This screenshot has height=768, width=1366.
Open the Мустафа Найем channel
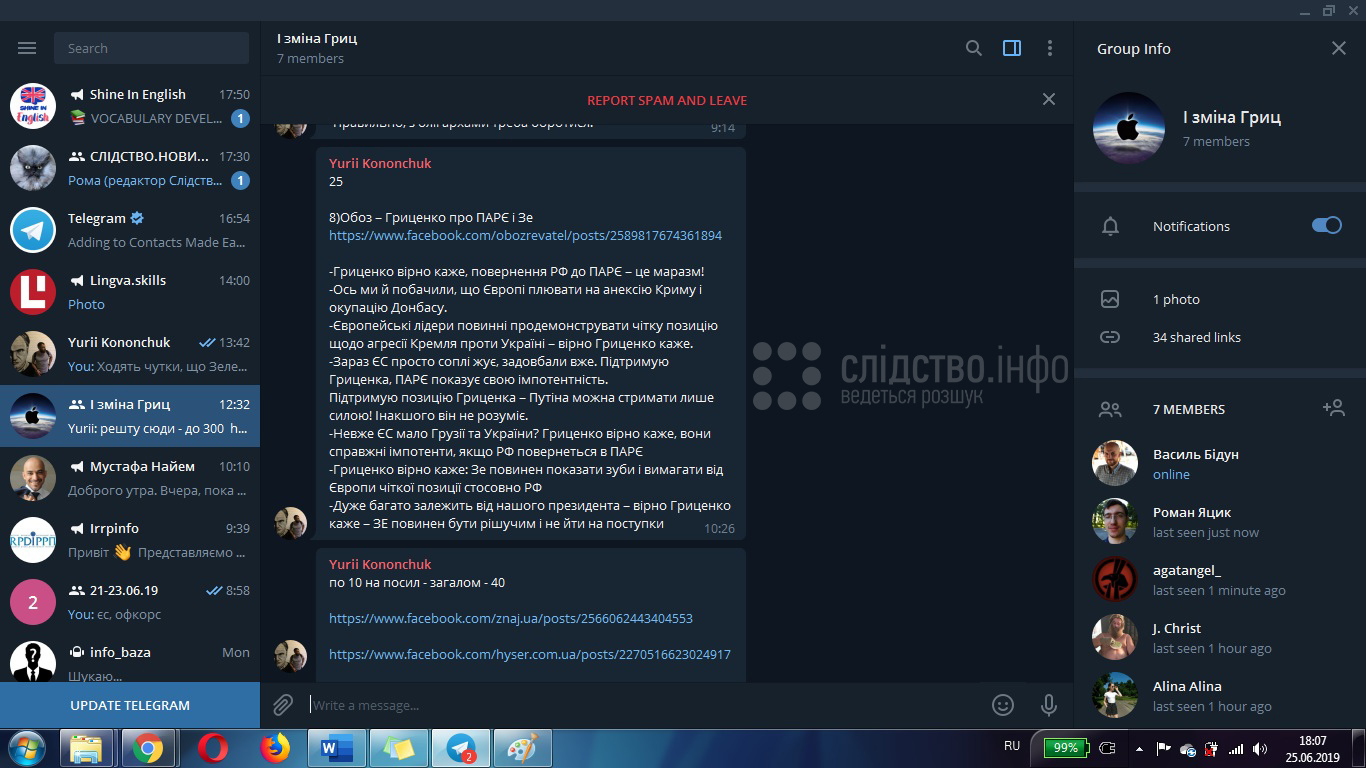click(130, 478)
